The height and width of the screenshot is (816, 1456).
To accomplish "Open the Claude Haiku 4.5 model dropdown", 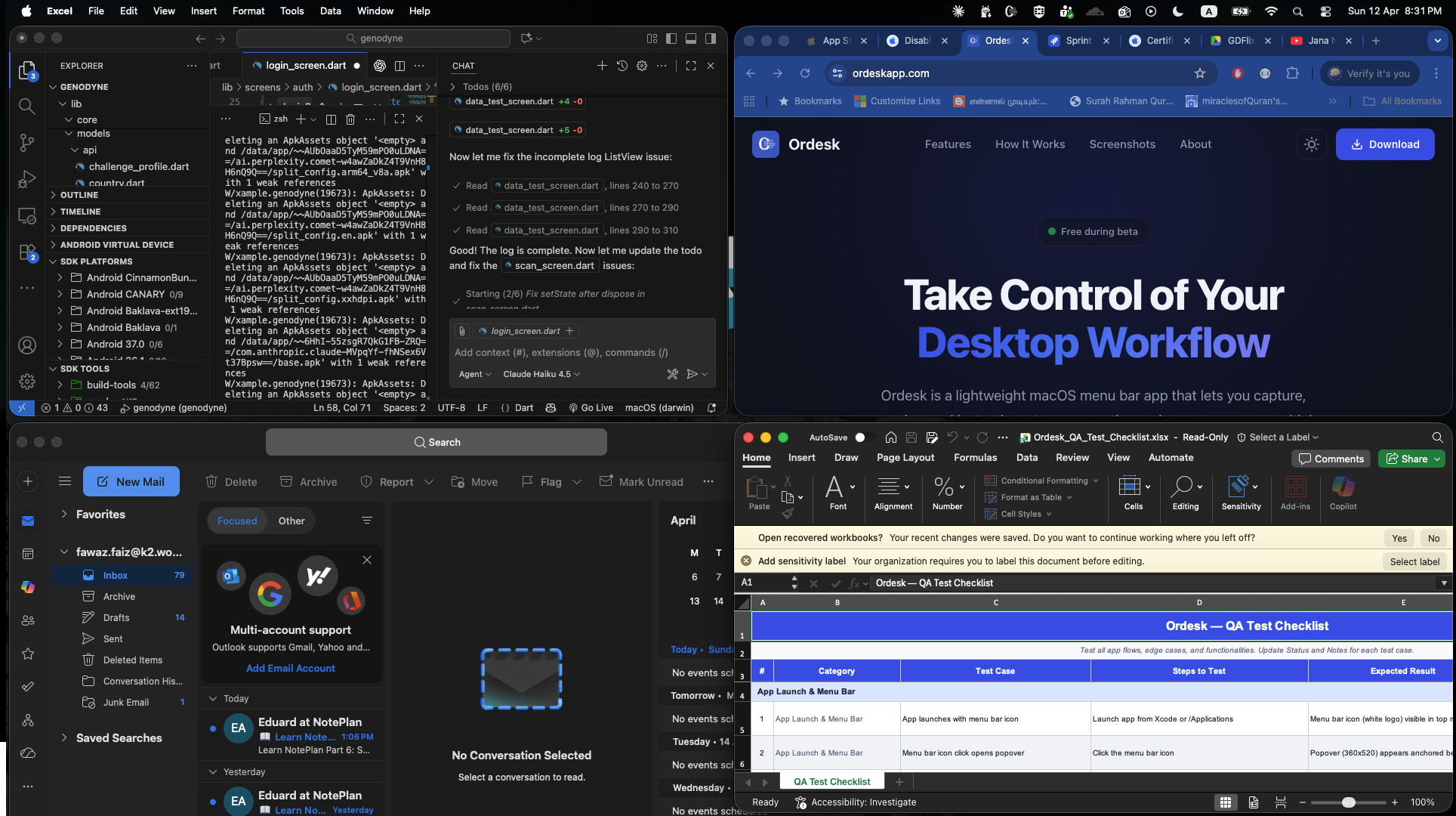I will (x=541, y=374).
